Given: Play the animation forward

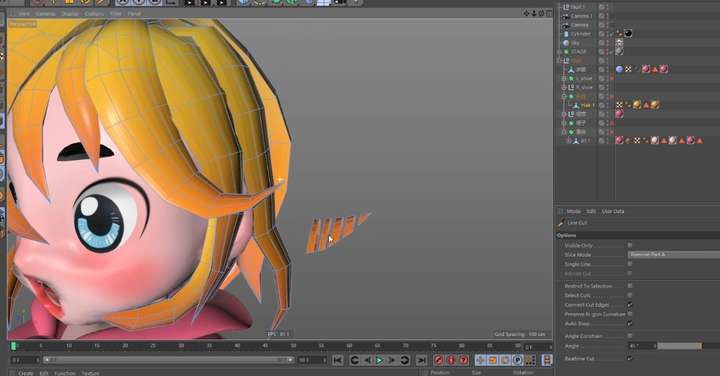Looking at the screenshot, I should click(379, 360).
